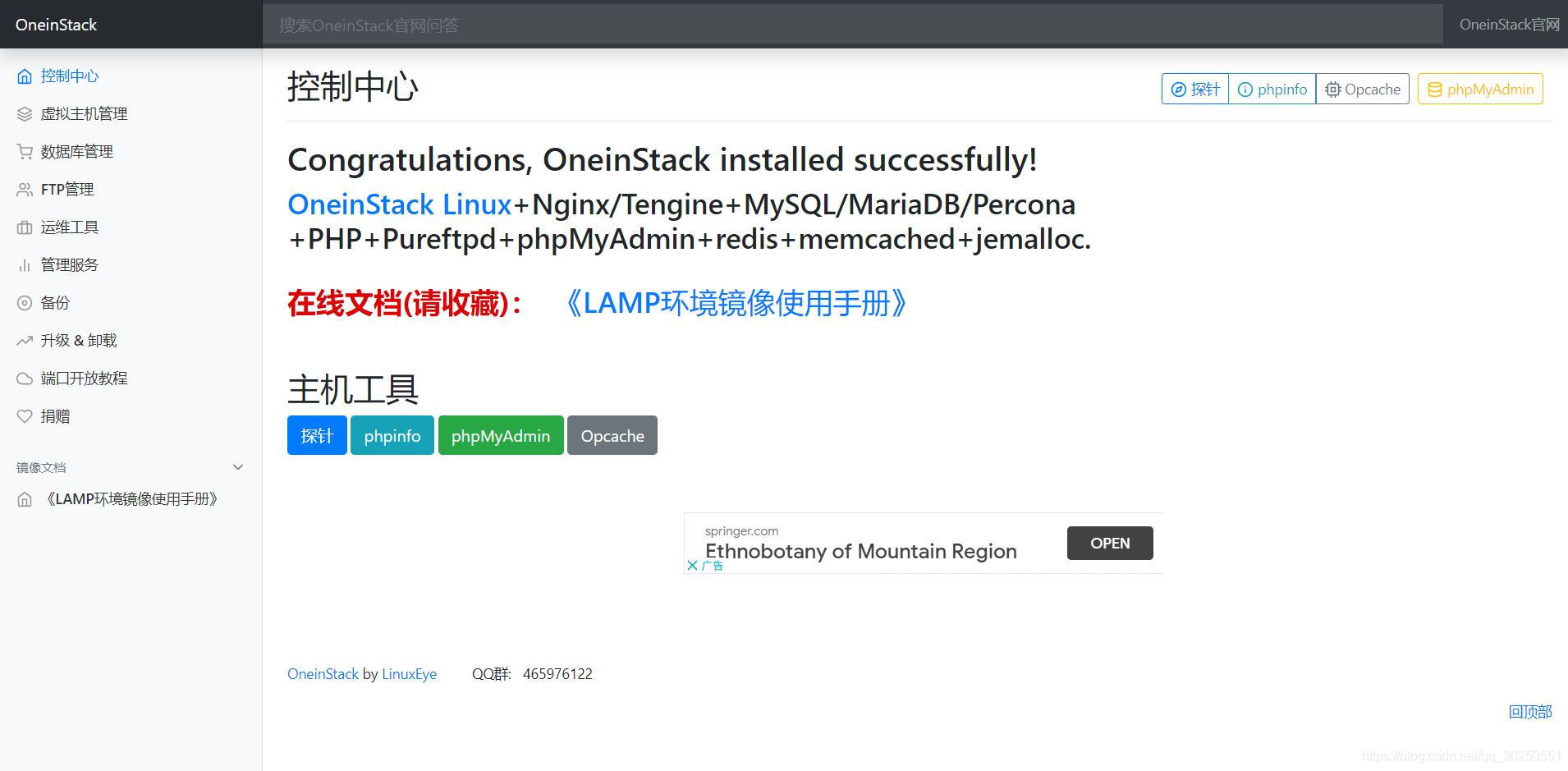The width and height of the screenshot is (1568, 771).
Task: Click the 广告 ad label
Action: pyautogui.click(x=713, y=566)
